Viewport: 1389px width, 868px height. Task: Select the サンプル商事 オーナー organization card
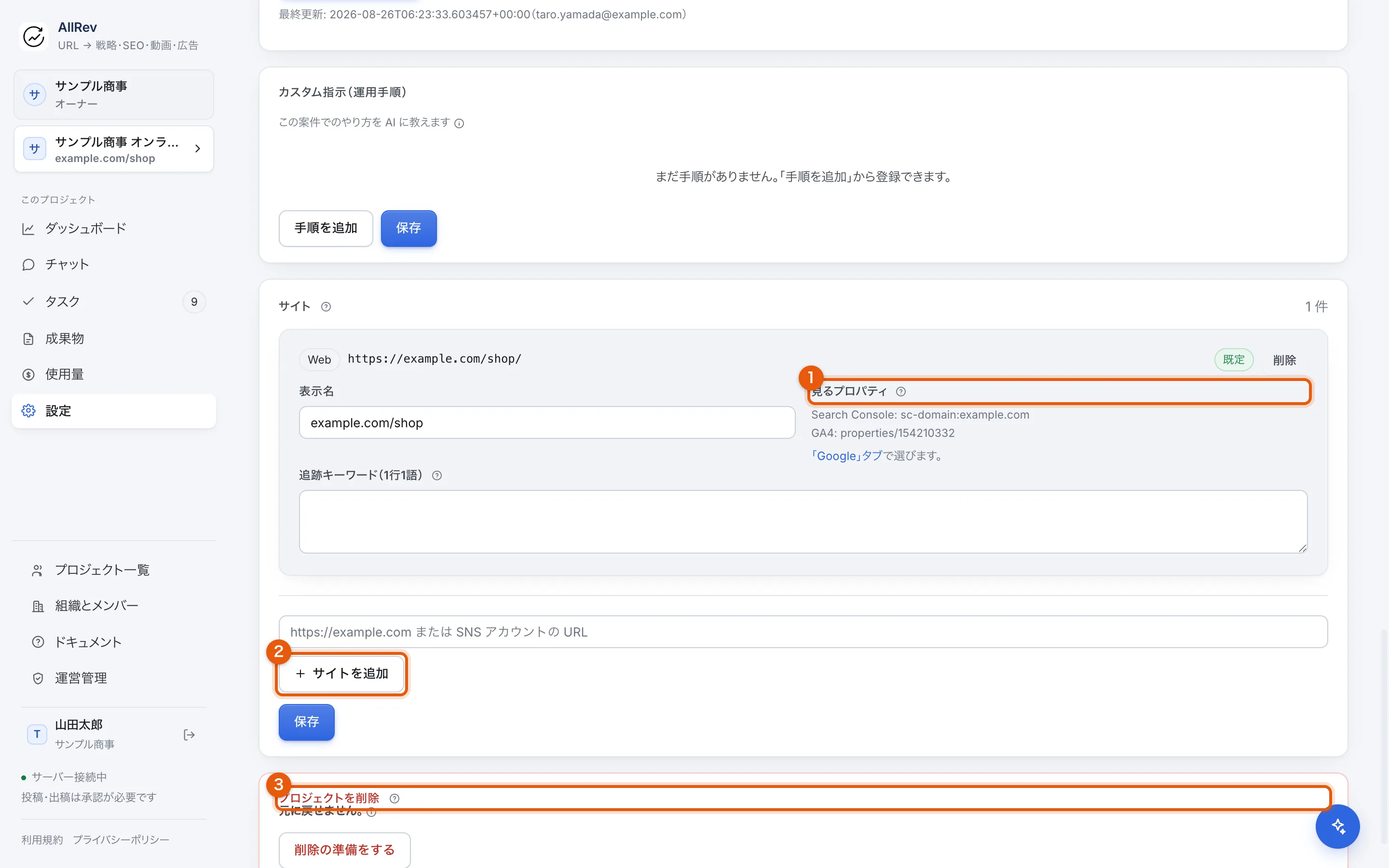[114, 94]
